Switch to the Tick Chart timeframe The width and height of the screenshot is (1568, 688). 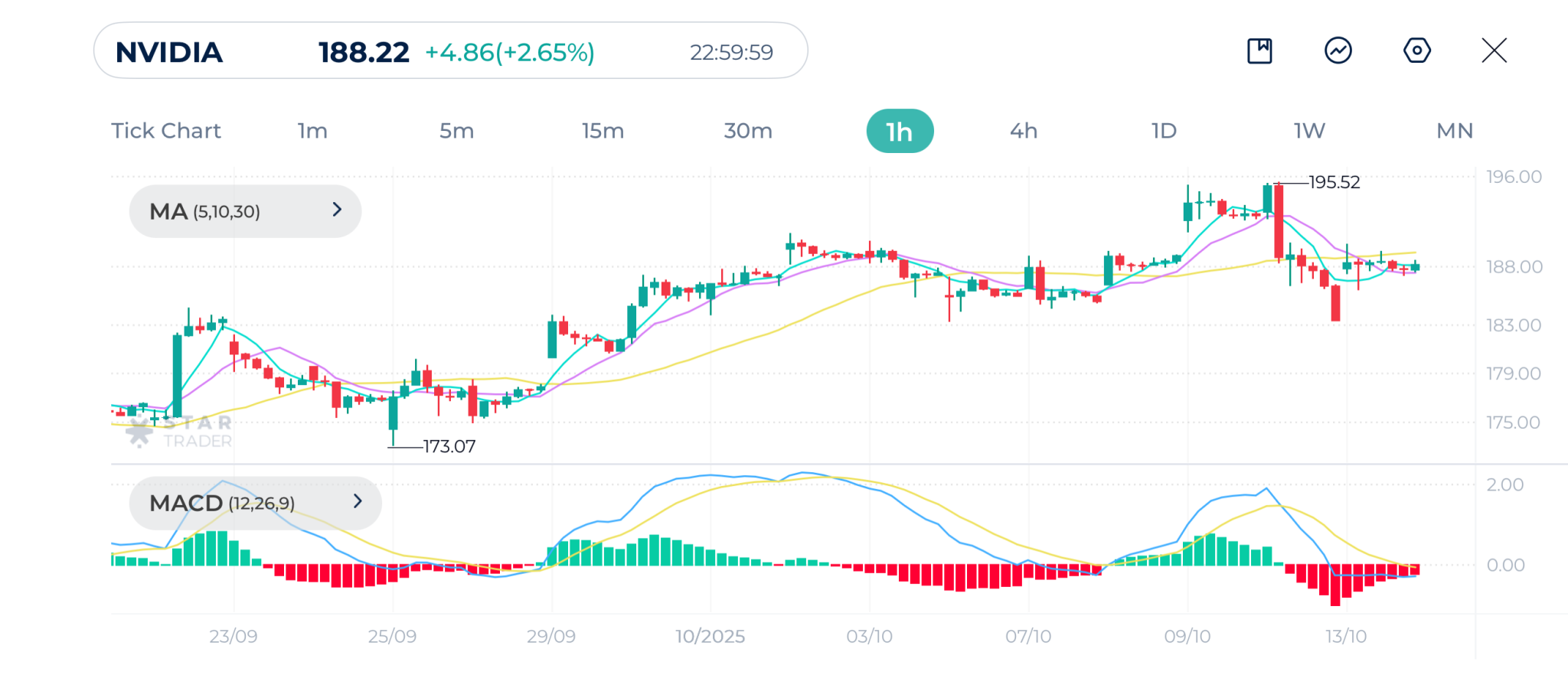(166, 131)
